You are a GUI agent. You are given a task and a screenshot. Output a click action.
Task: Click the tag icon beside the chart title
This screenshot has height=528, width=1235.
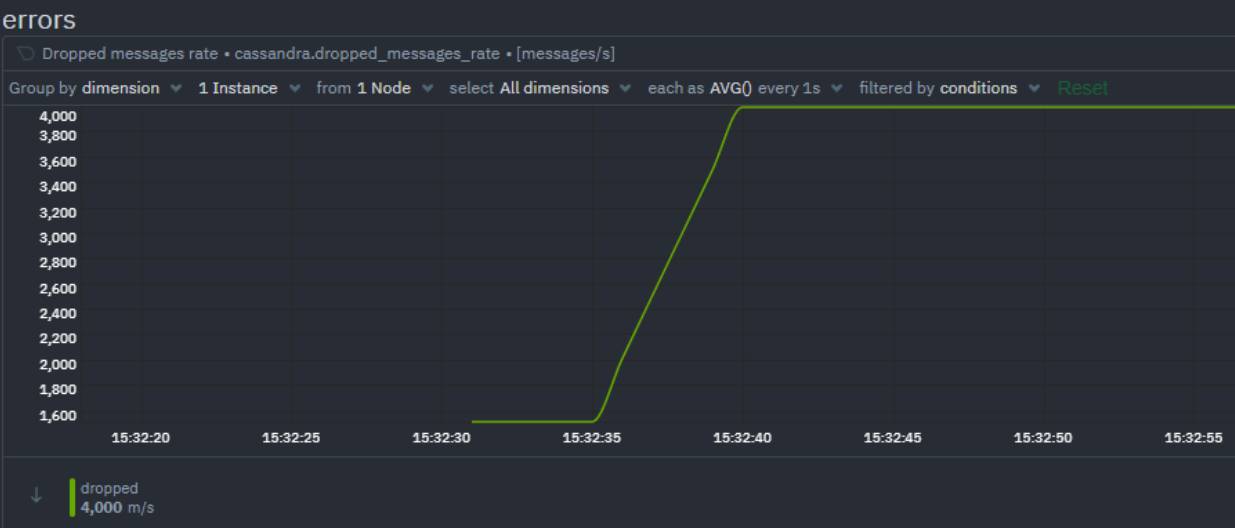point(26,54)
